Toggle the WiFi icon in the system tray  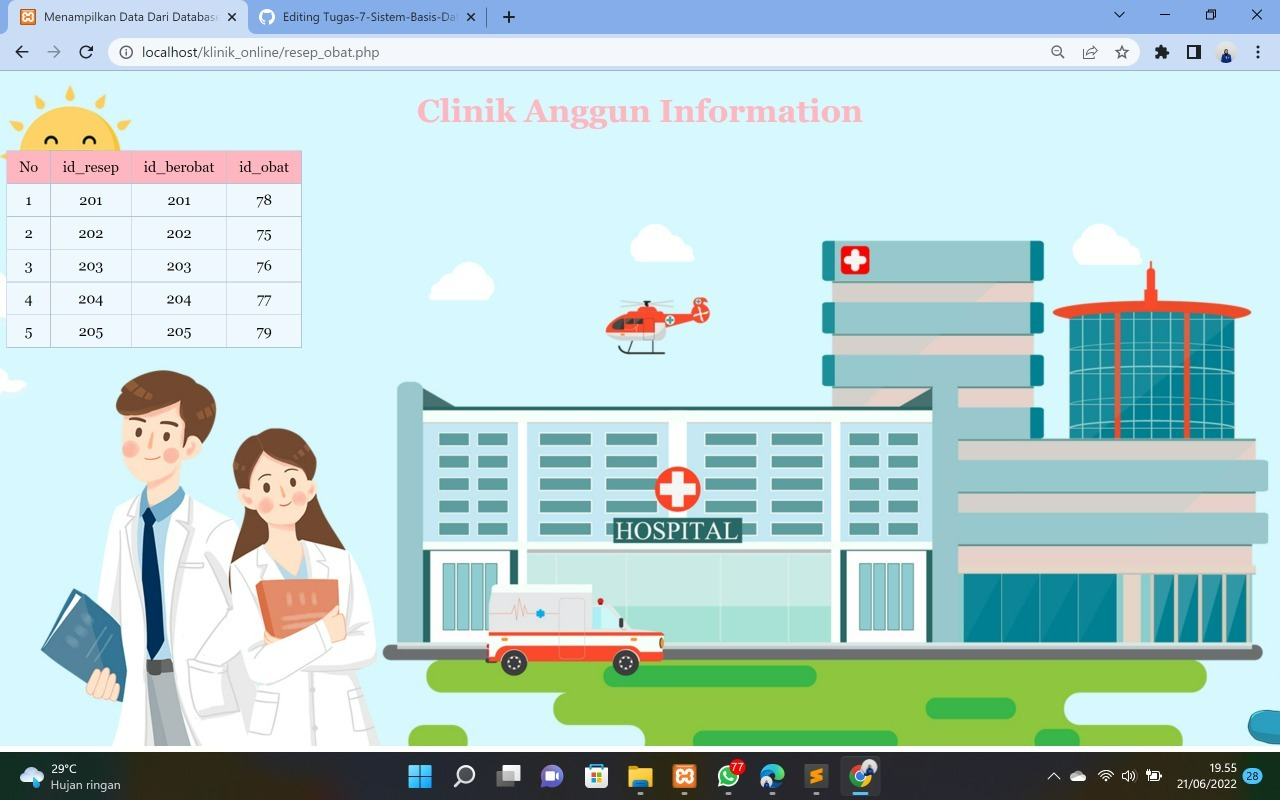(x=1104, y=775)
